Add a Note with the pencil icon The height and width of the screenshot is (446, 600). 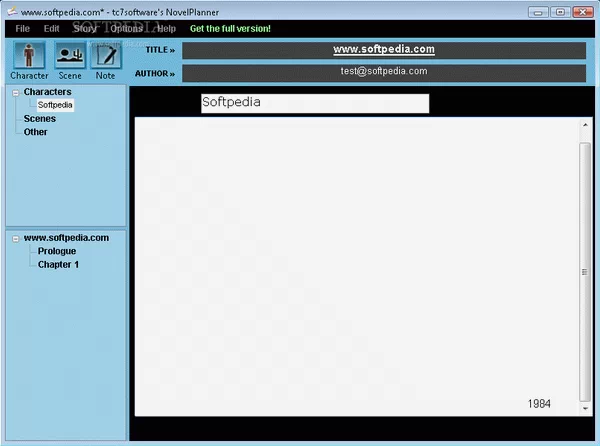[x=106, y=55]
